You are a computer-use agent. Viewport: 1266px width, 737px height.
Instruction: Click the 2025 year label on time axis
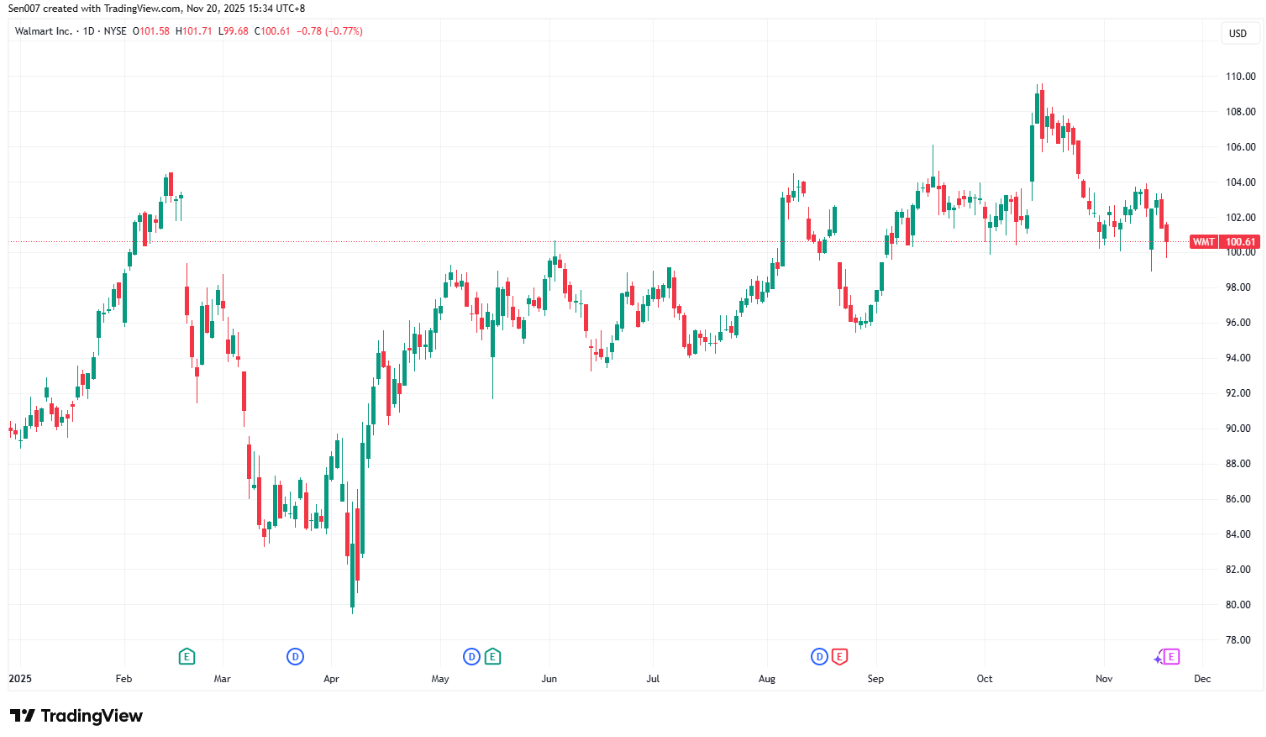point(20,679)
